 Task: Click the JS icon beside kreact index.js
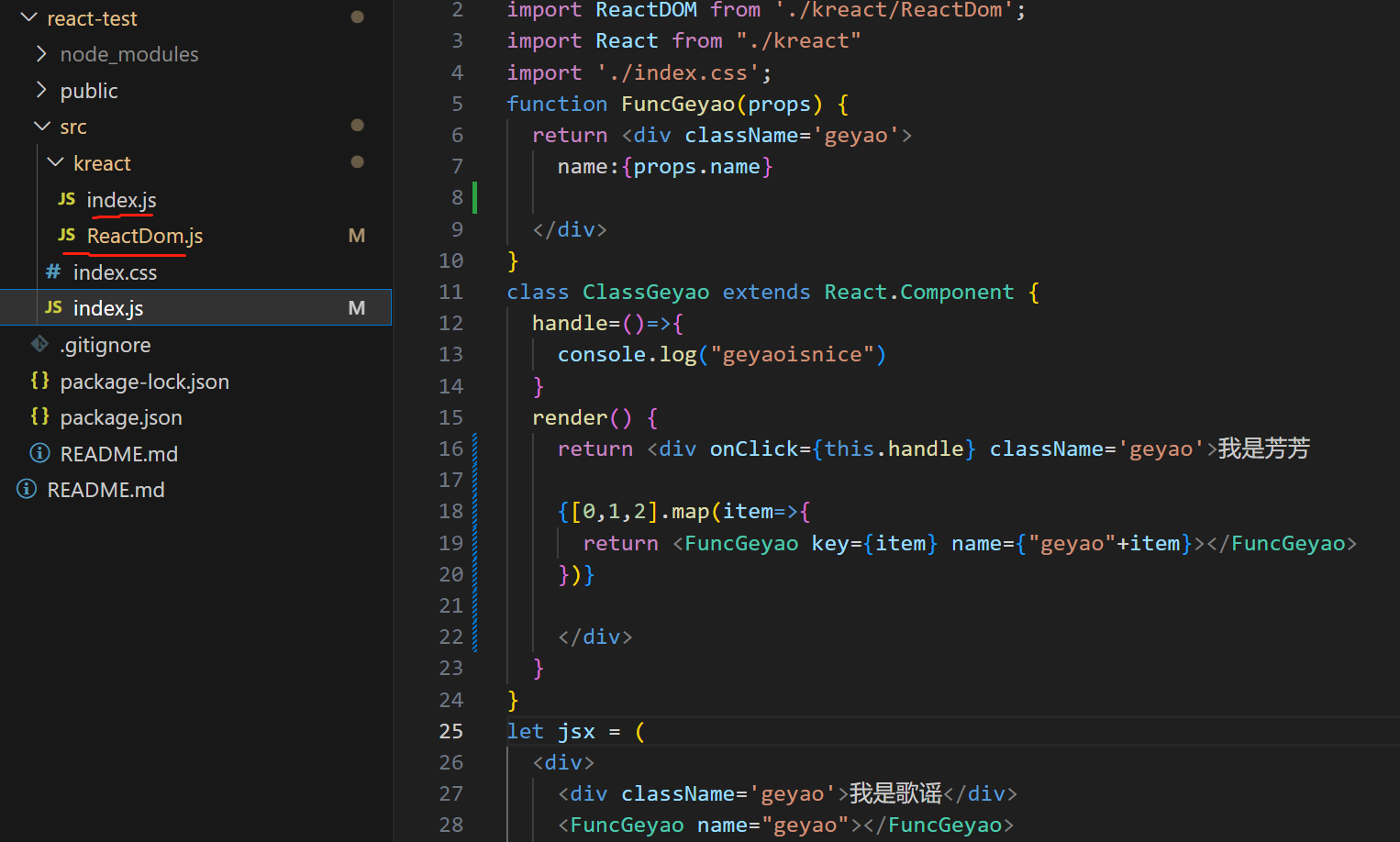coord(67,199)
